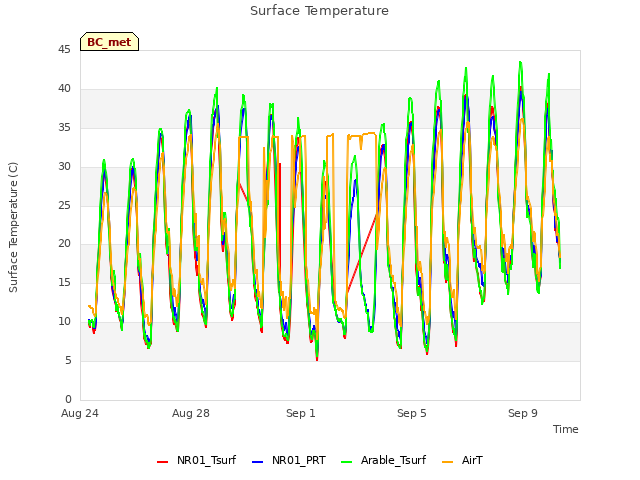Click the red diagonal NR01_Tsurf gap line
Screen dimensions: 640x480
(362, 254)
